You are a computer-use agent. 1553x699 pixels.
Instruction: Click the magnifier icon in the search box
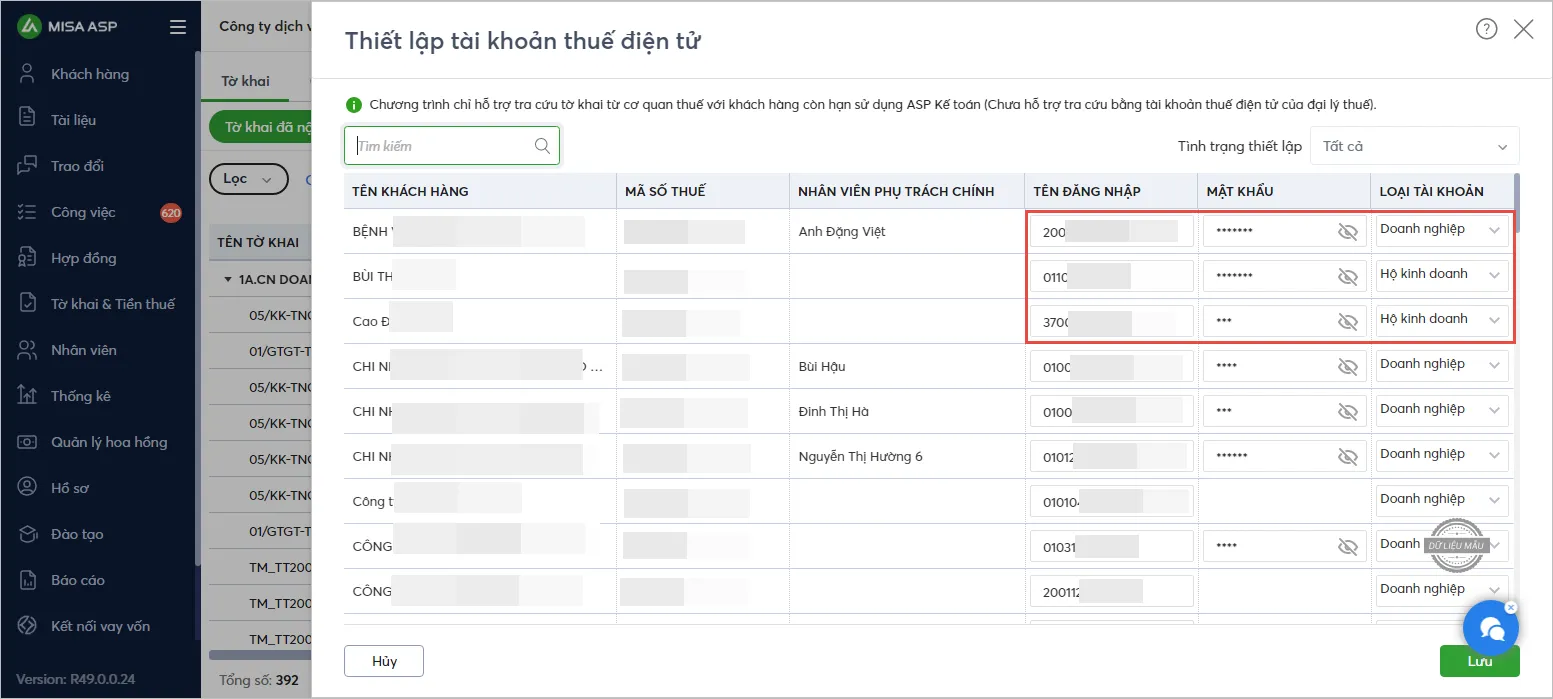click(542, 146)
